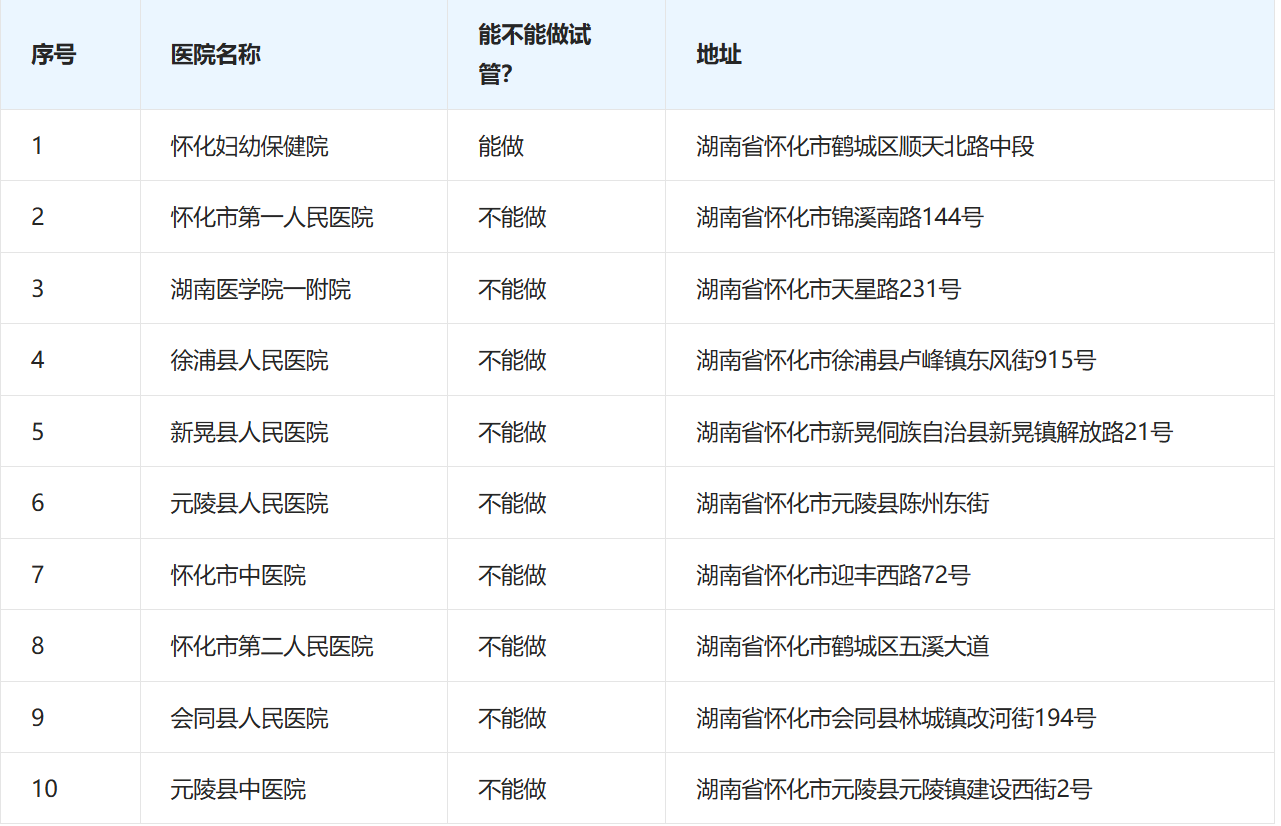Click the 能不能做试管? column header
This screenshot has height=826, width=1281.
[534, 54]
